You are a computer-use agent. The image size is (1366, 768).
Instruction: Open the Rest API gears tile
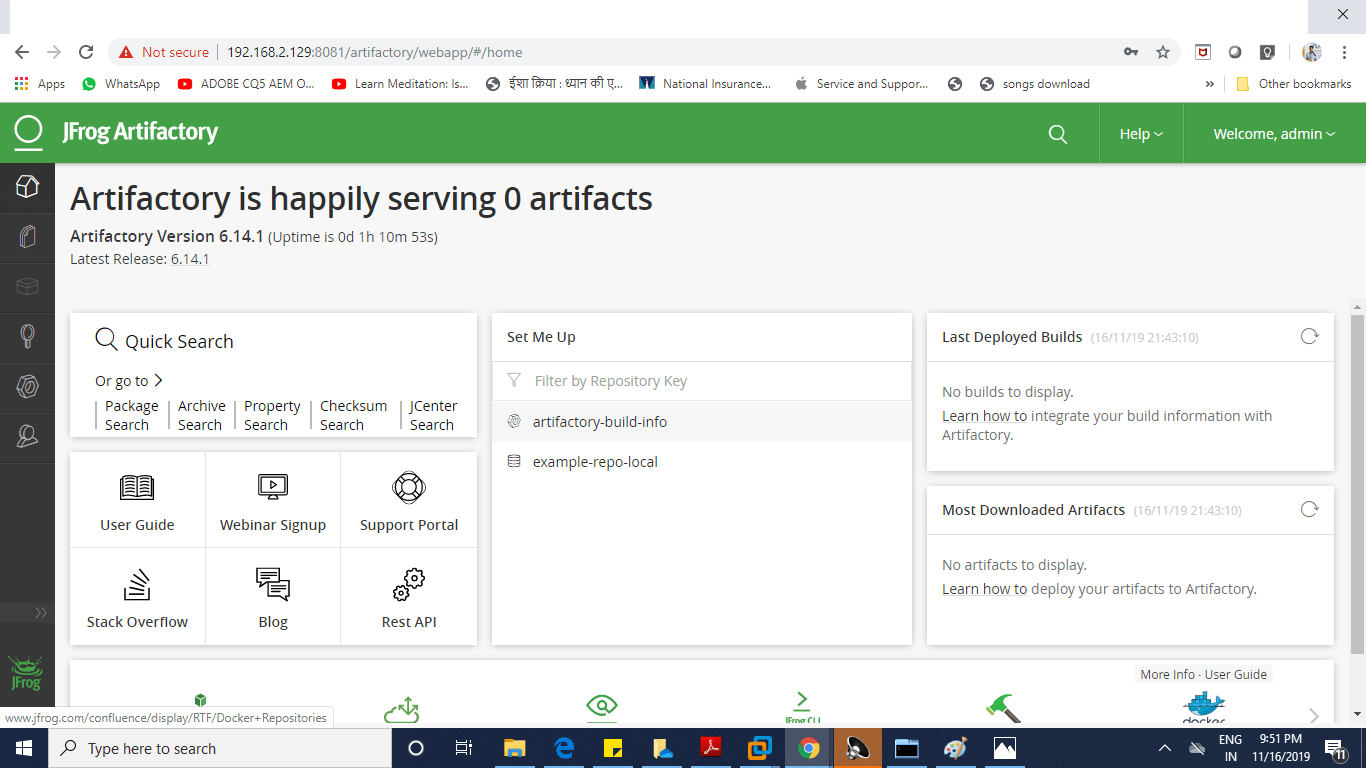(409, 597)
